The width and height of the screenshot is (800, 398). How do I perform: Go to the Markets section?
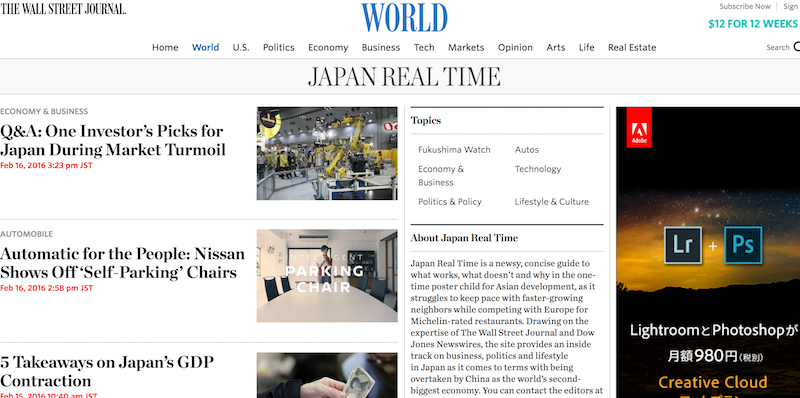tap(466, 47)
